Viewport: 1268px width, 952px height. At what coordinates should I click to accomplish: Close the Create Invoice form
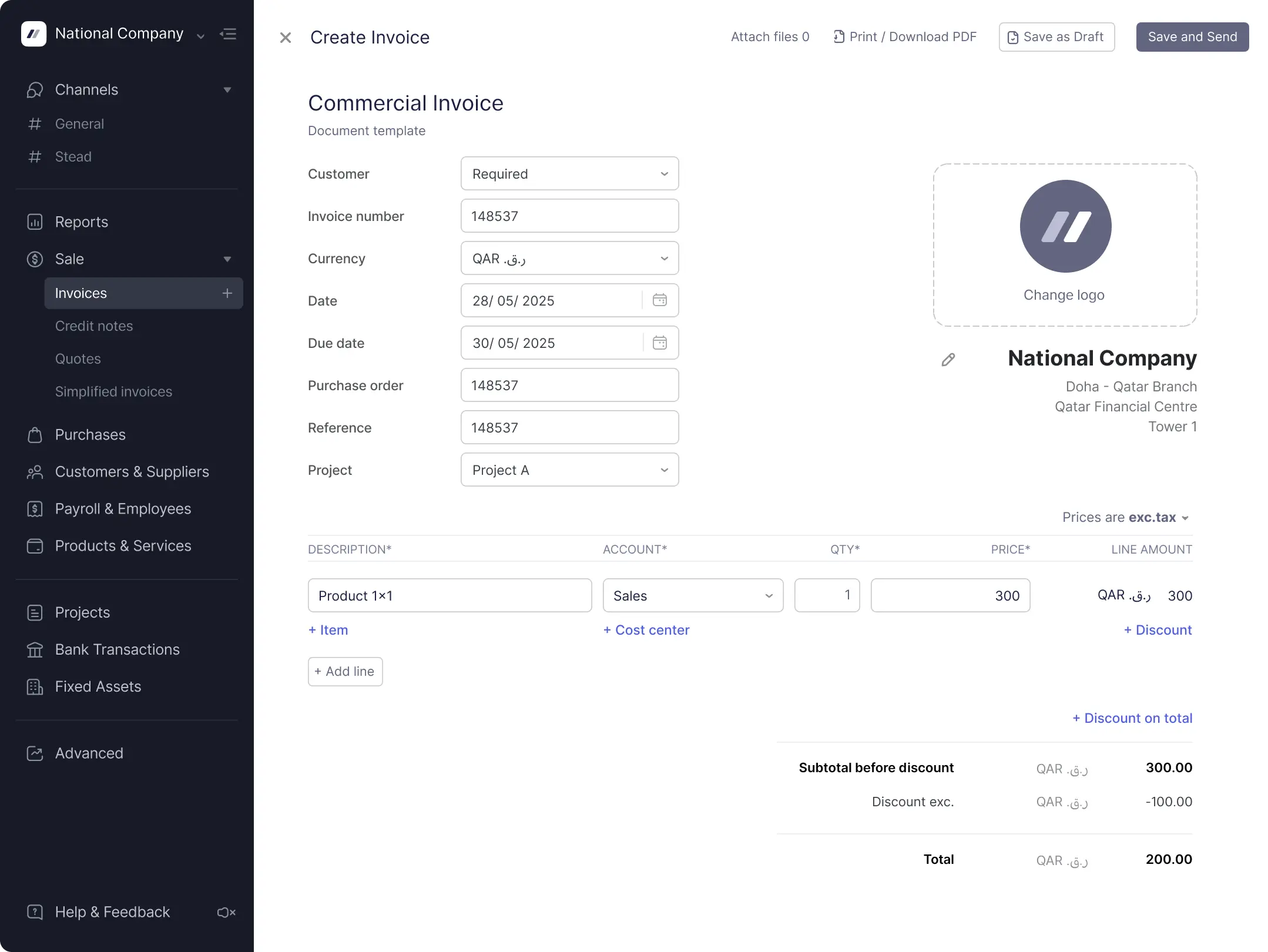(x=286, y=38)
